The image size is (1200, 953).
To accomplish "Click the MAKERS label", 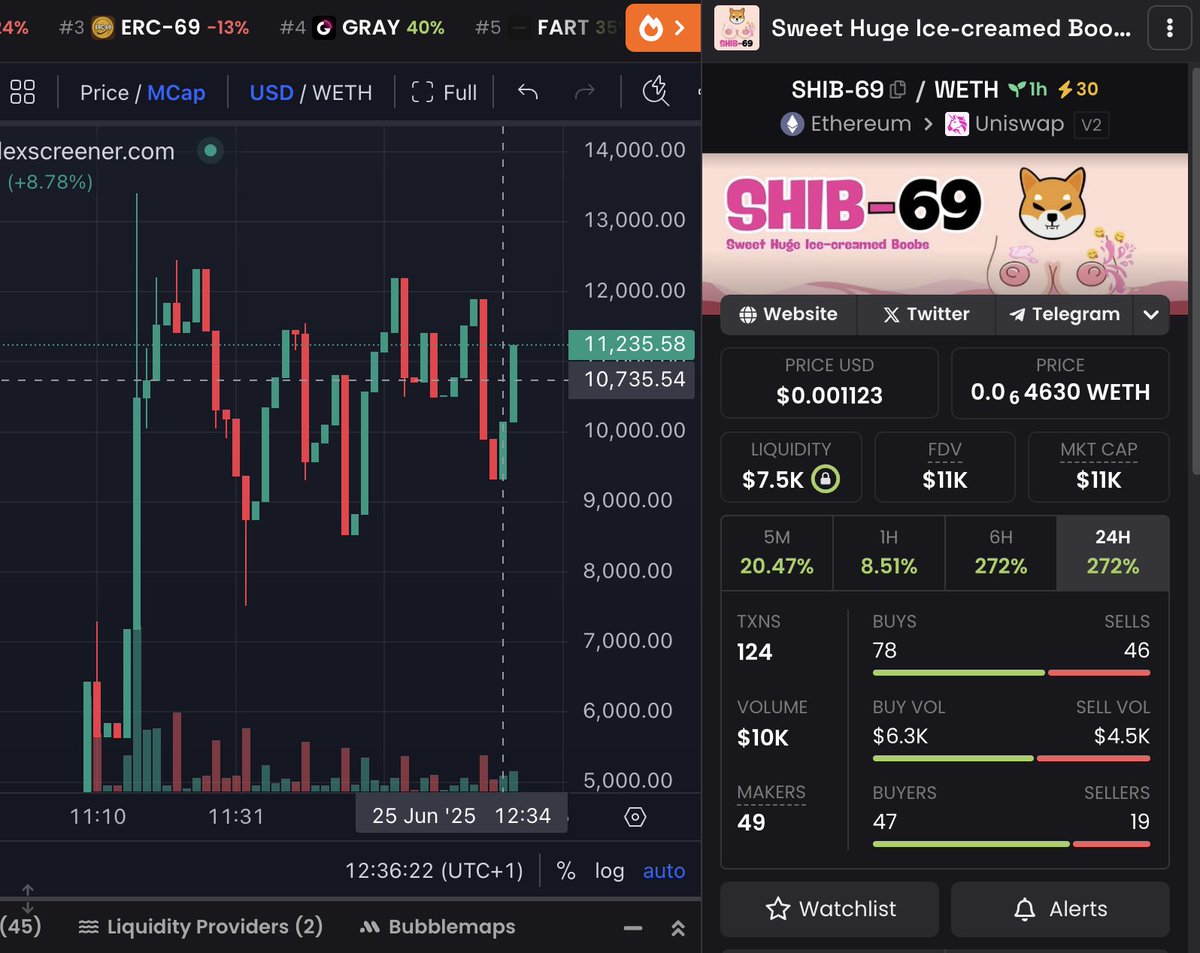I will click(771, 792).
